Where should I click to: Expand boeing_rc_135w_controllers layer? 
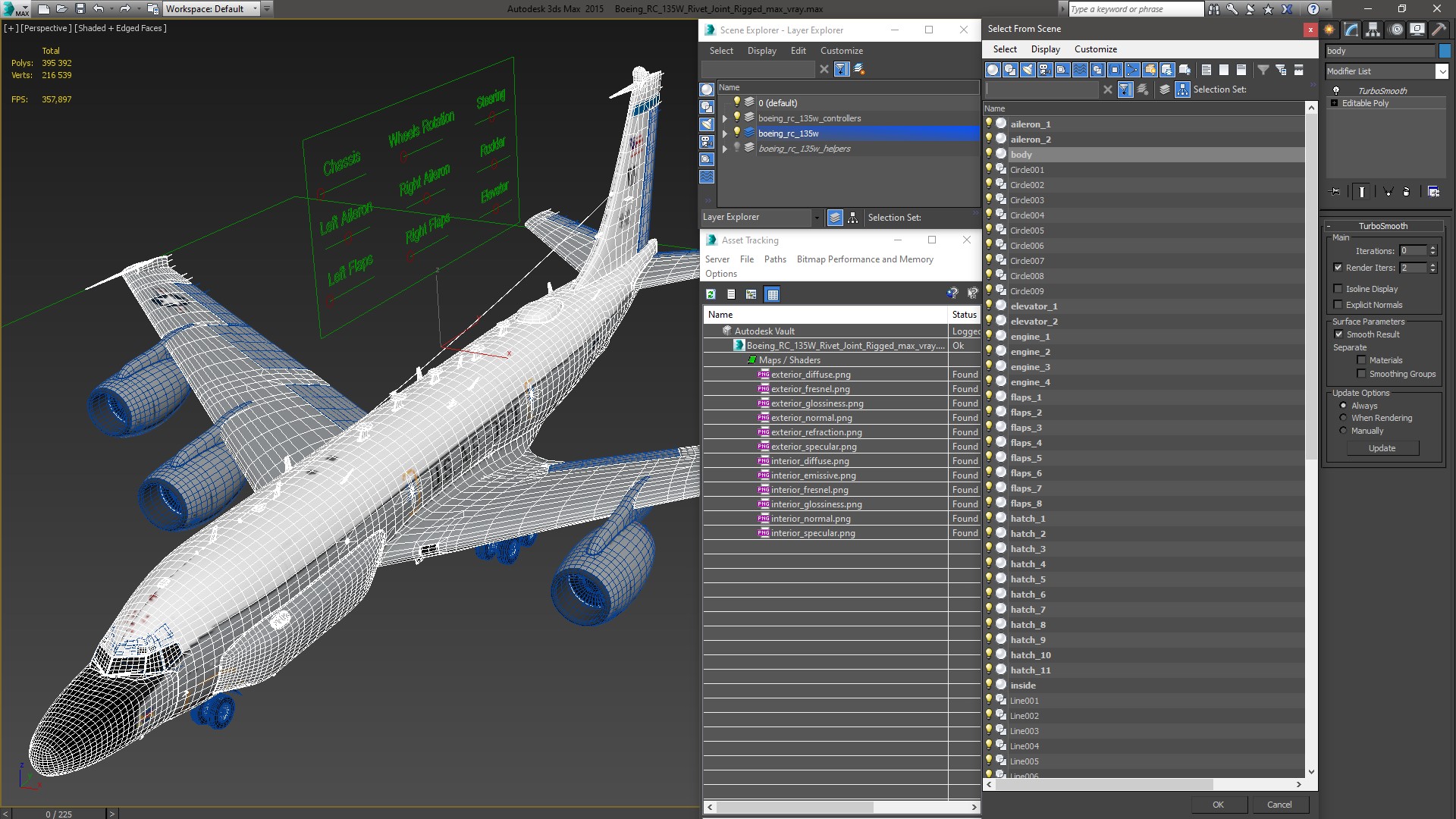(x=724, y=118)
